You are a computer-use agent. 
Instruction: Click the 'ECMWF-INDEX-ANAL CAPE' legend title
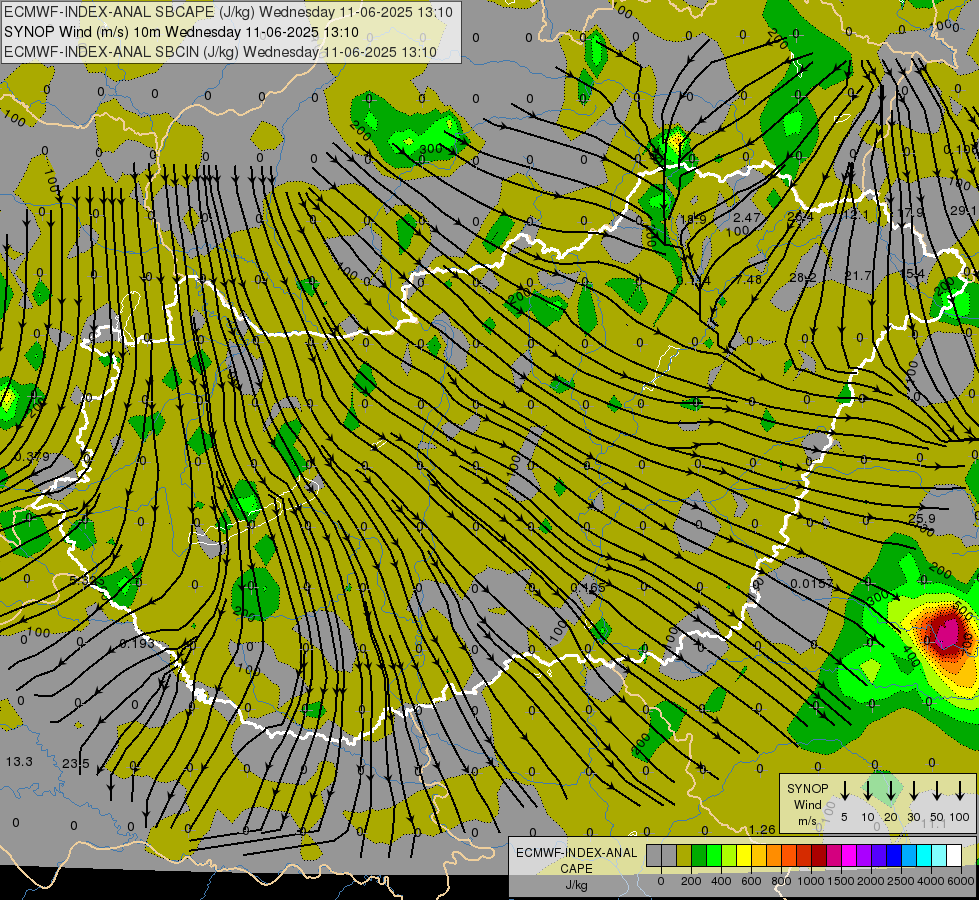pos(576,860)
